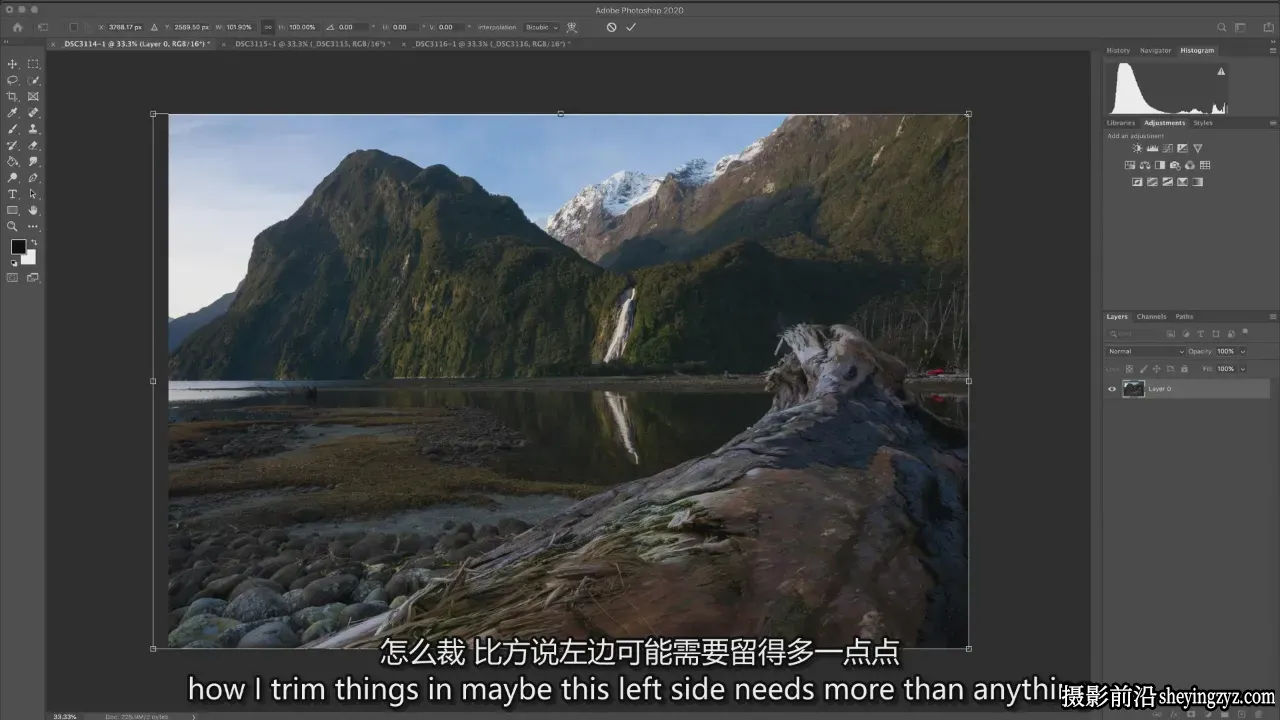Add a Brightness/Contrast adjustment
This screenshot has width=1280, height=720.
(x=1137, y=149)
